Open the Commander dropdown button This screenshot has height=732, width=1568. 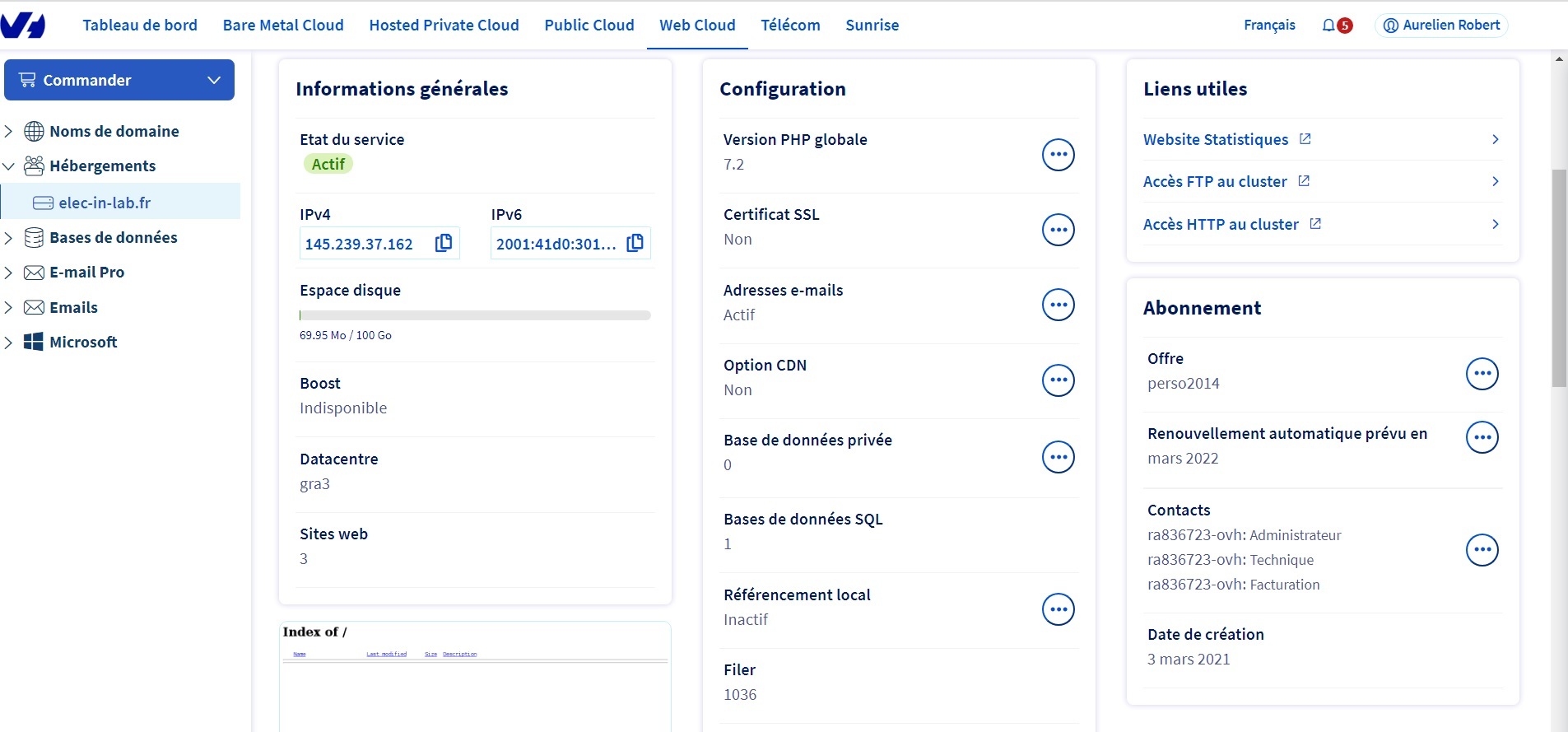click(x=119, y=80)
